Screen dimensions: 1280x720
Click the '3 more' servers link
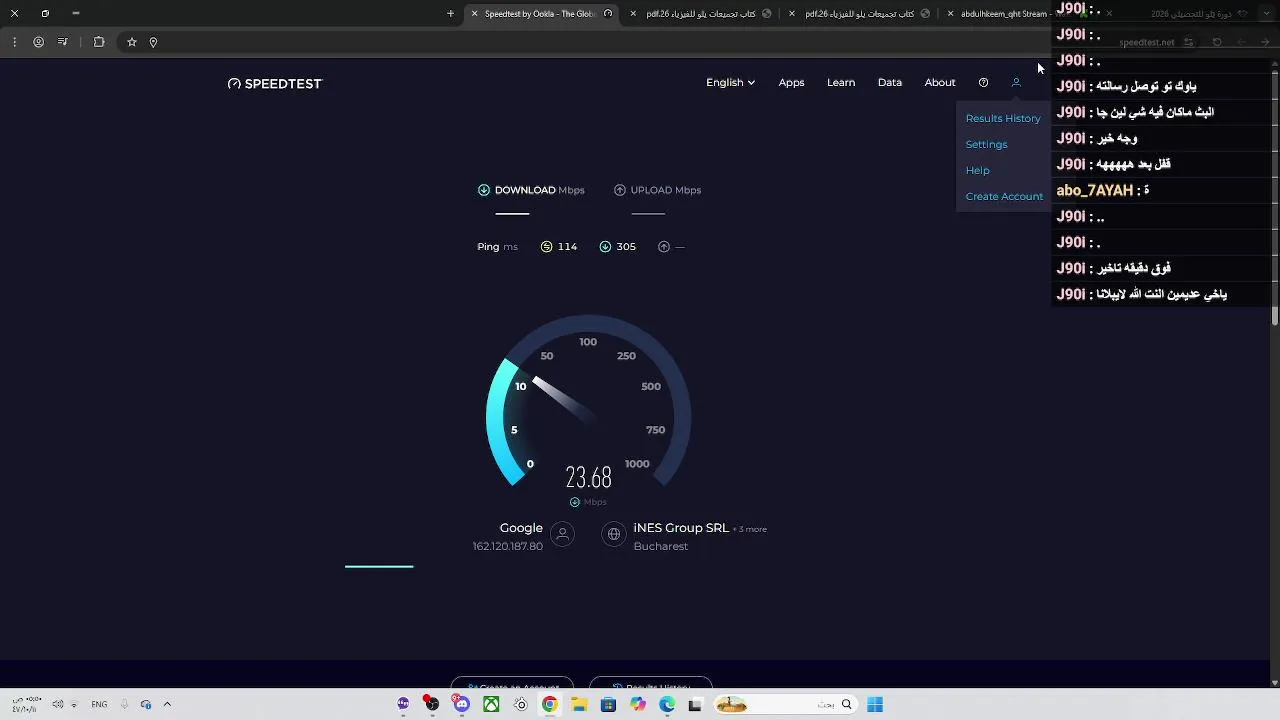(751, 529)
